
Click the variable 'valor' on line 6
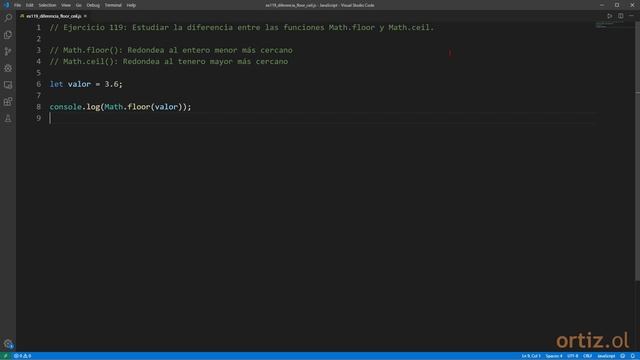pos(79,84)
